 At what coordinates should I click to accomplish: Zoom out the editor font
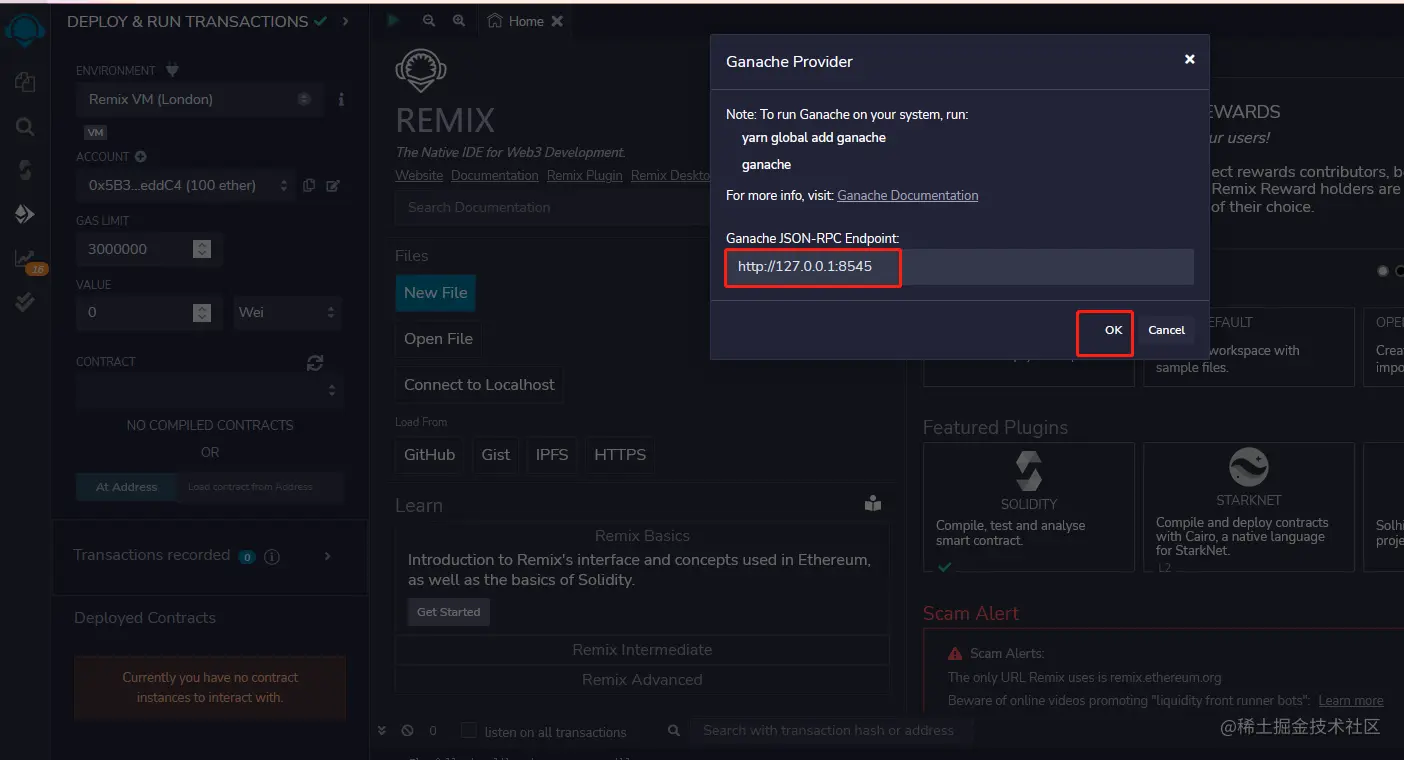tap(429, 21)
